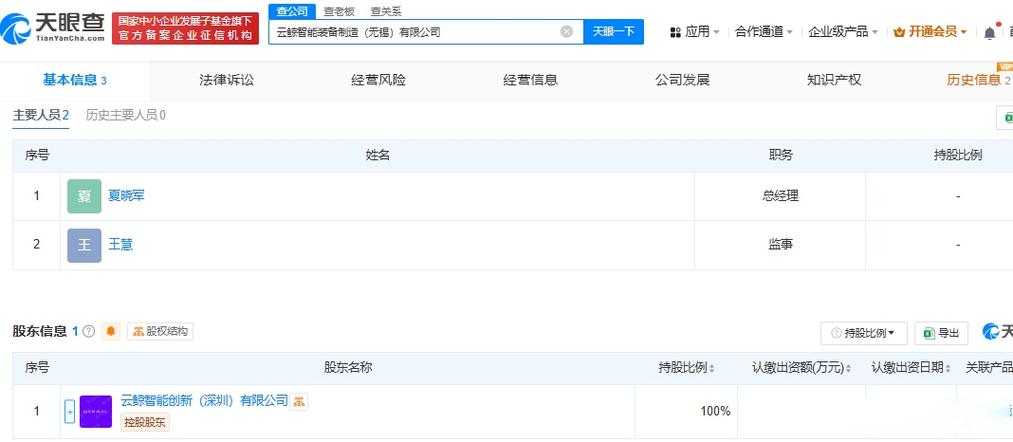Switch to the 经营信息 tab
Image resolution: width=1013 pixels, height=442 pixels.
(530, 80)
